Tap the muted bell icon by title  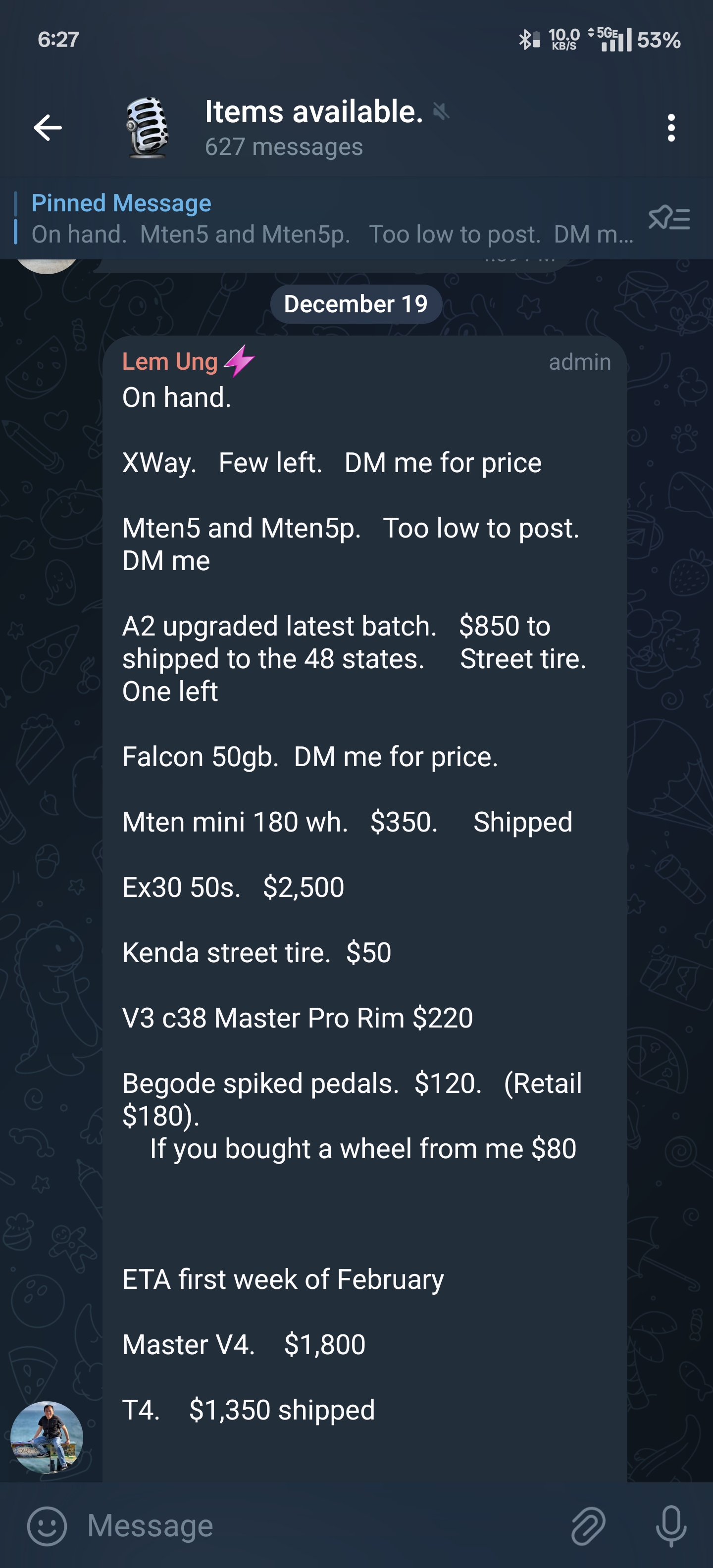[x=442, y=111]
